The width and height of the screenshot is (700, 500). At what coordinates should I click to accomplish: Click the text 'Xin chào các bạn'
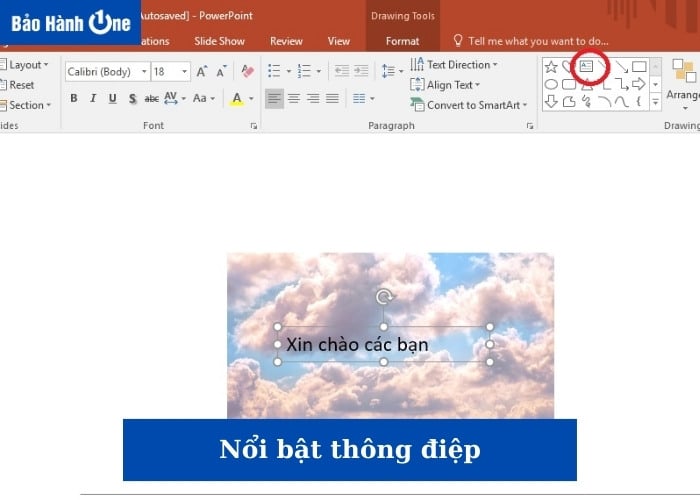pyautogui.click(x=357, y=344)
